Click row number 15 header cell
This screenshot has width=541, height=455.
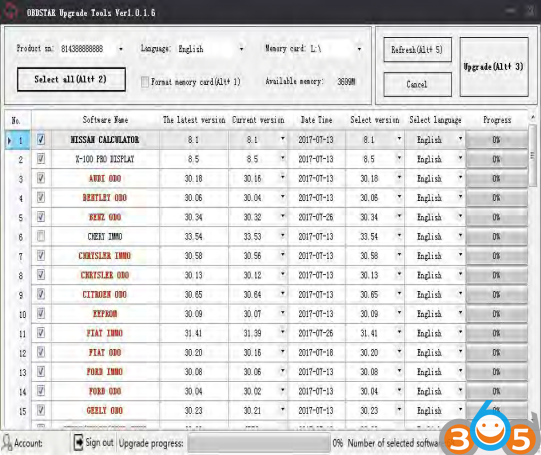point(18,411)
